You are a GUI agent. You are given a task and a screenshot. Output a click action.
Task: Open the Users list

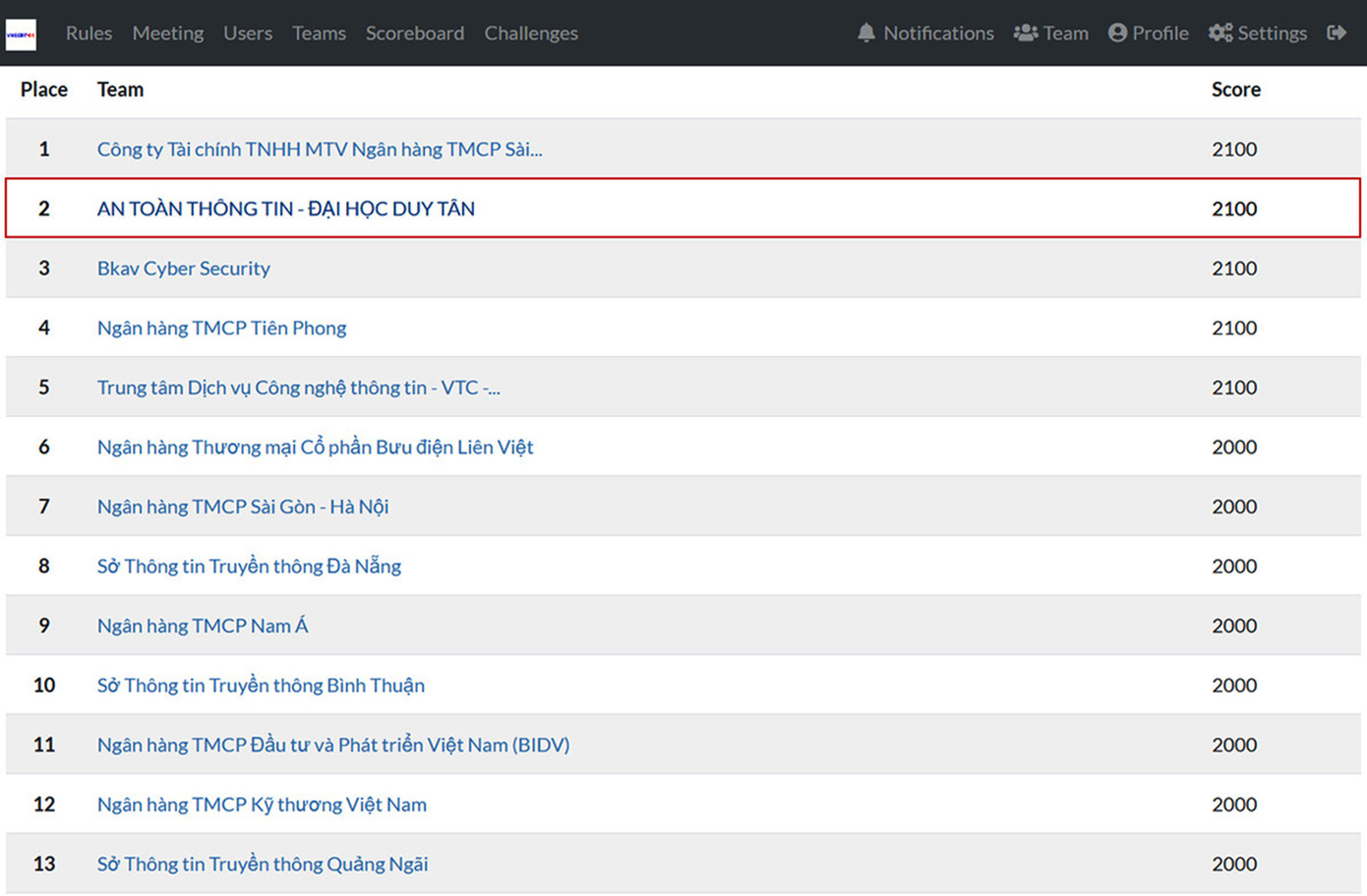point(248,33)
